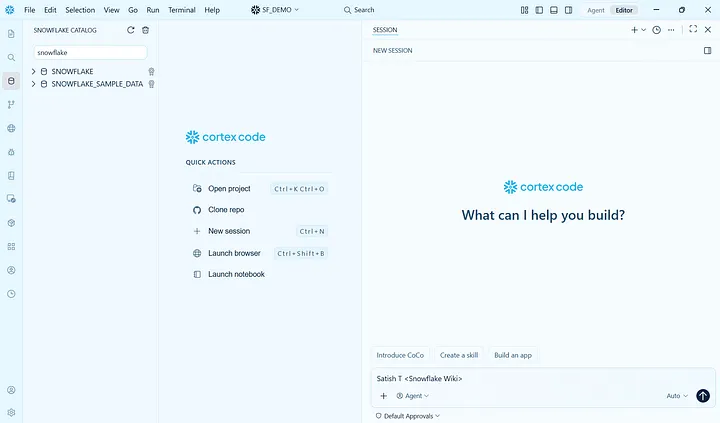Toggle the secondary sidebar layout icon
Screen dimensions: 720x423
click(x=568, y=10)
